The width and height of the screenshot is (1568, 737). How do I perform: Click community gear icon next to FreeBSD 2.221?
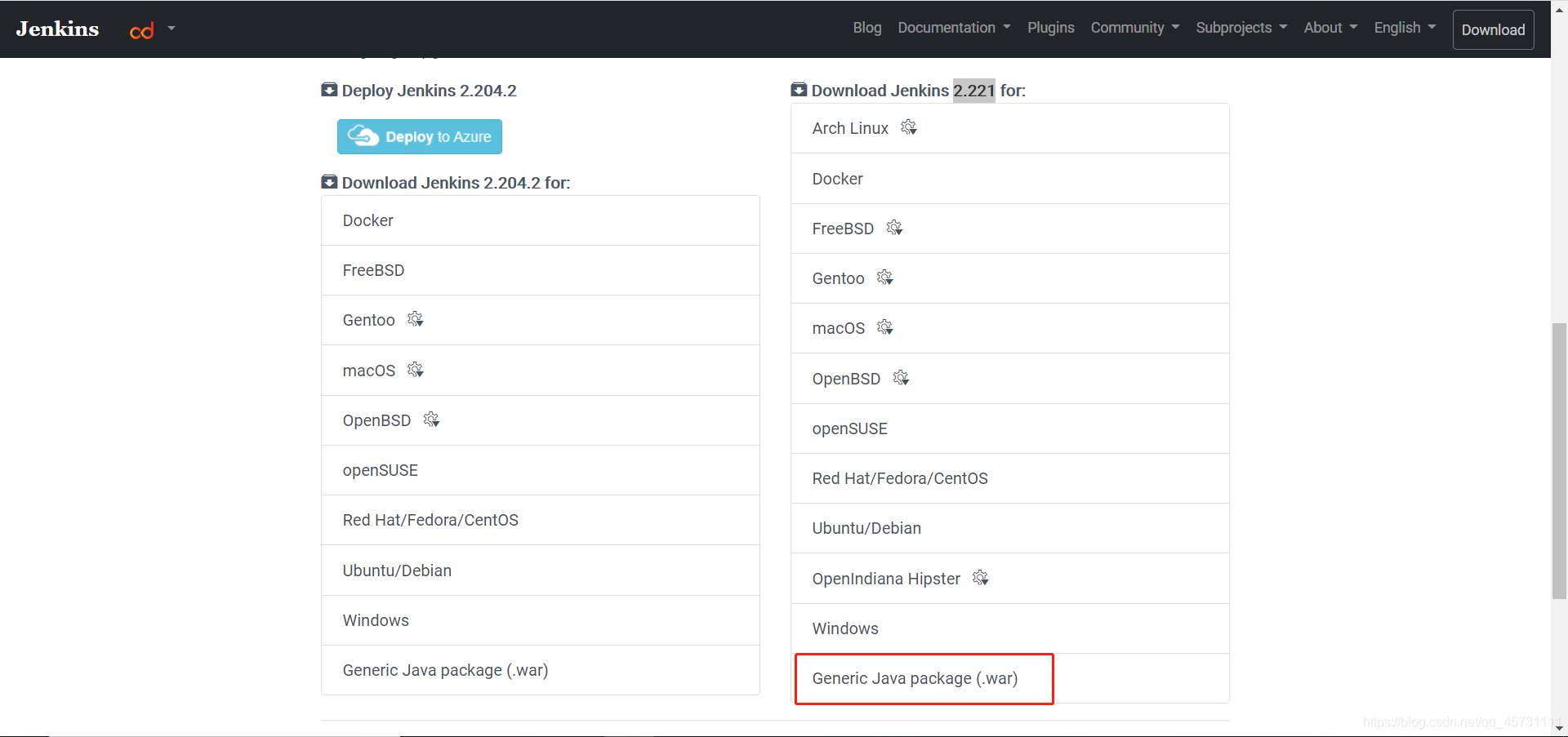(x=894, y=228)
